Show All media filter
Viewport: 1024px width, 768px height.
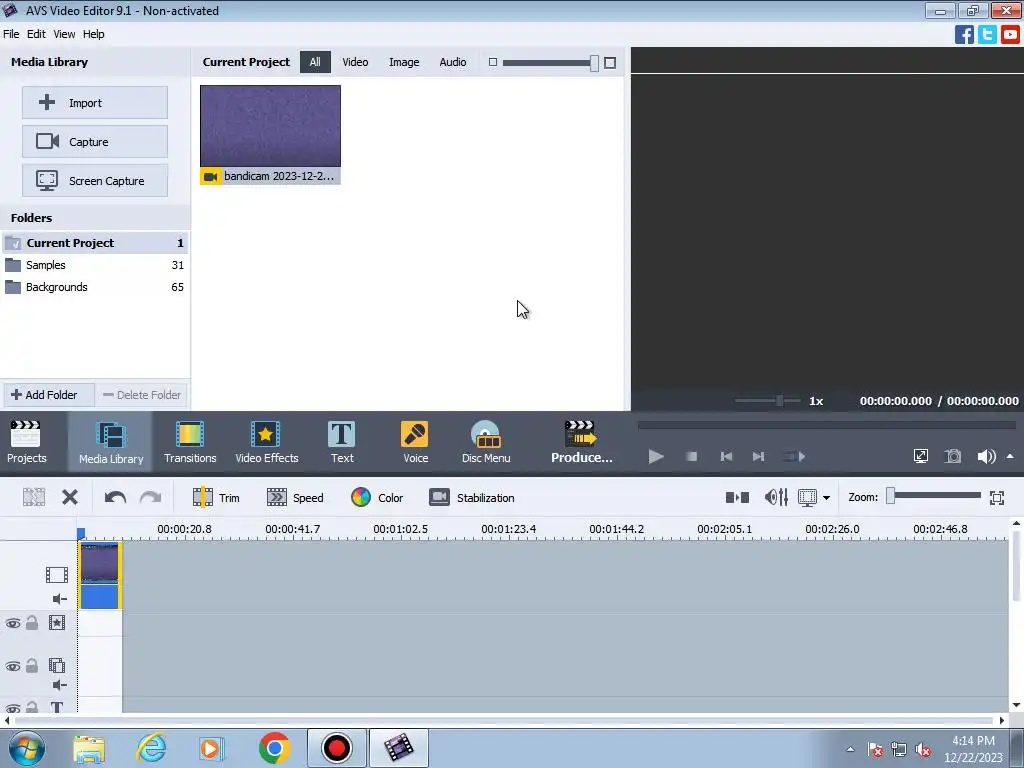(x=315, y=62)
